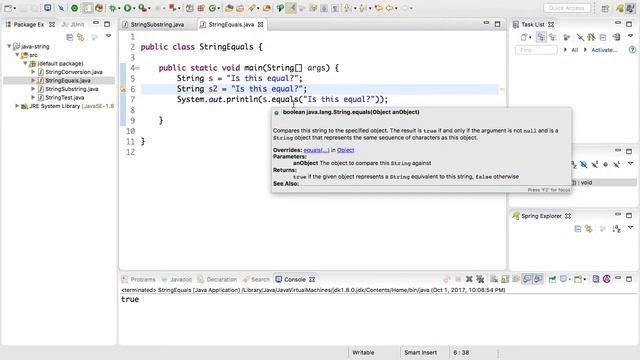The width and height of the screenshot is (640, 360).
Task: Toggle Categorized view in Task List
Action: coord(541,38)
